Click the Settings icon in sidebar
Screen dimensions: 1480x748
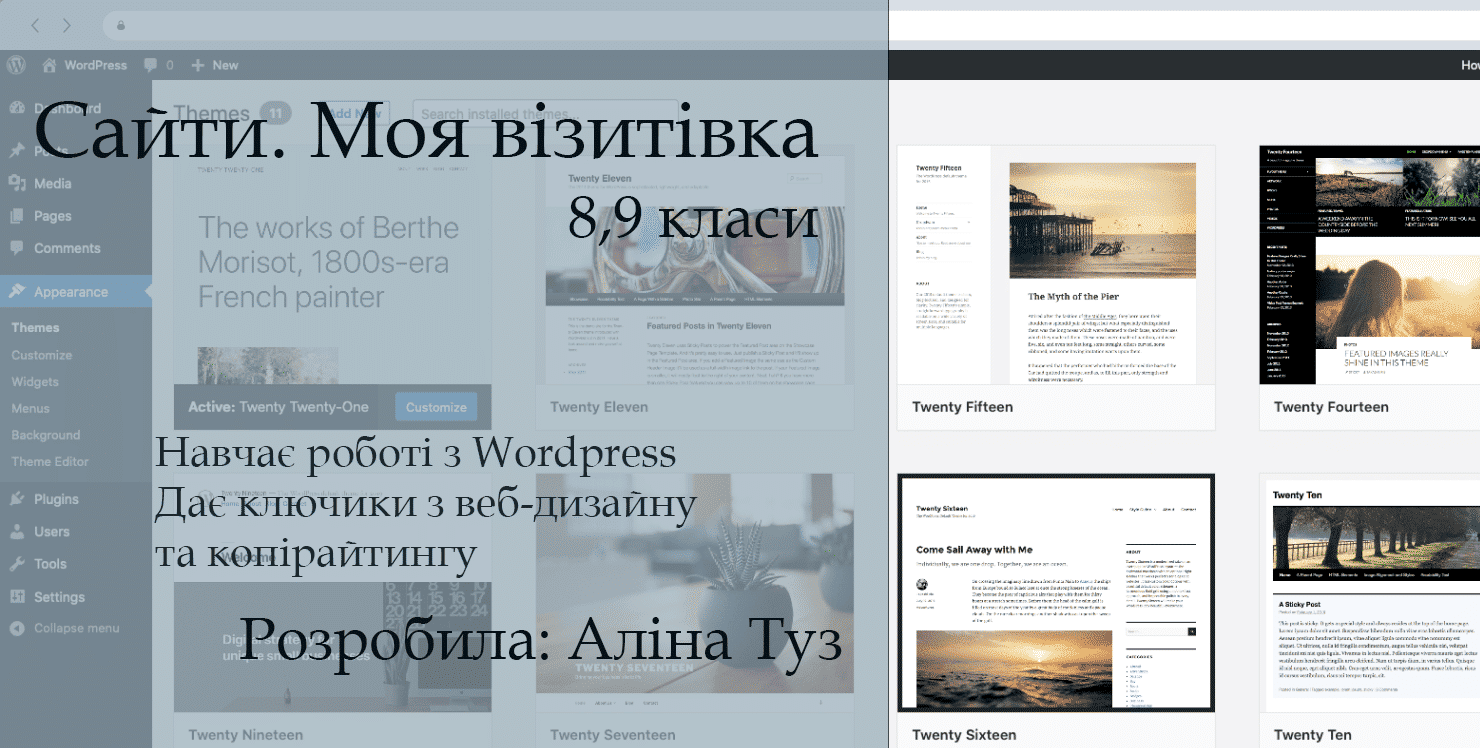17,597
